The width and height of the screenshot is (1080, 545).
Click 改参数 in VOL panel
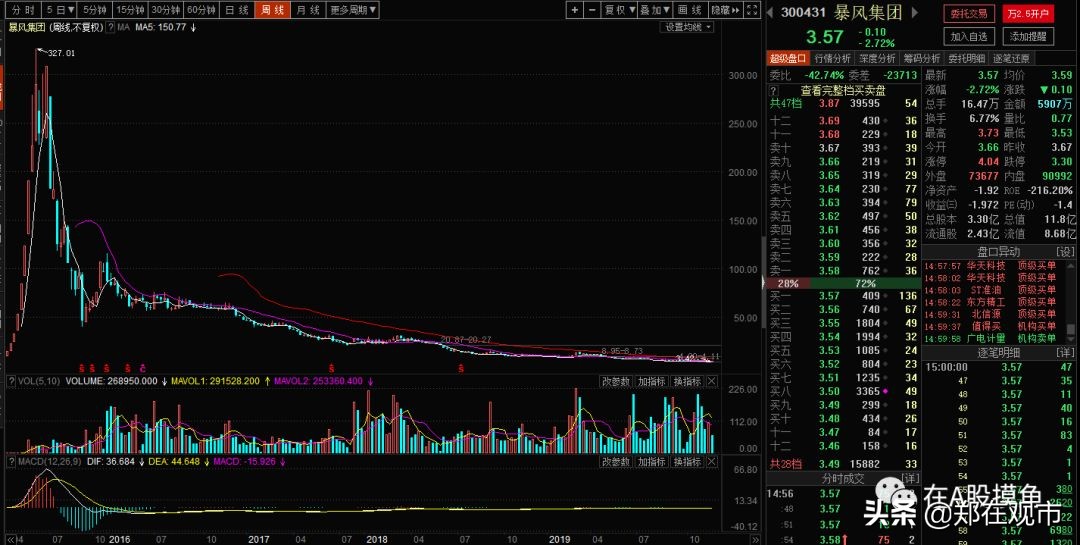coord(616,381)
